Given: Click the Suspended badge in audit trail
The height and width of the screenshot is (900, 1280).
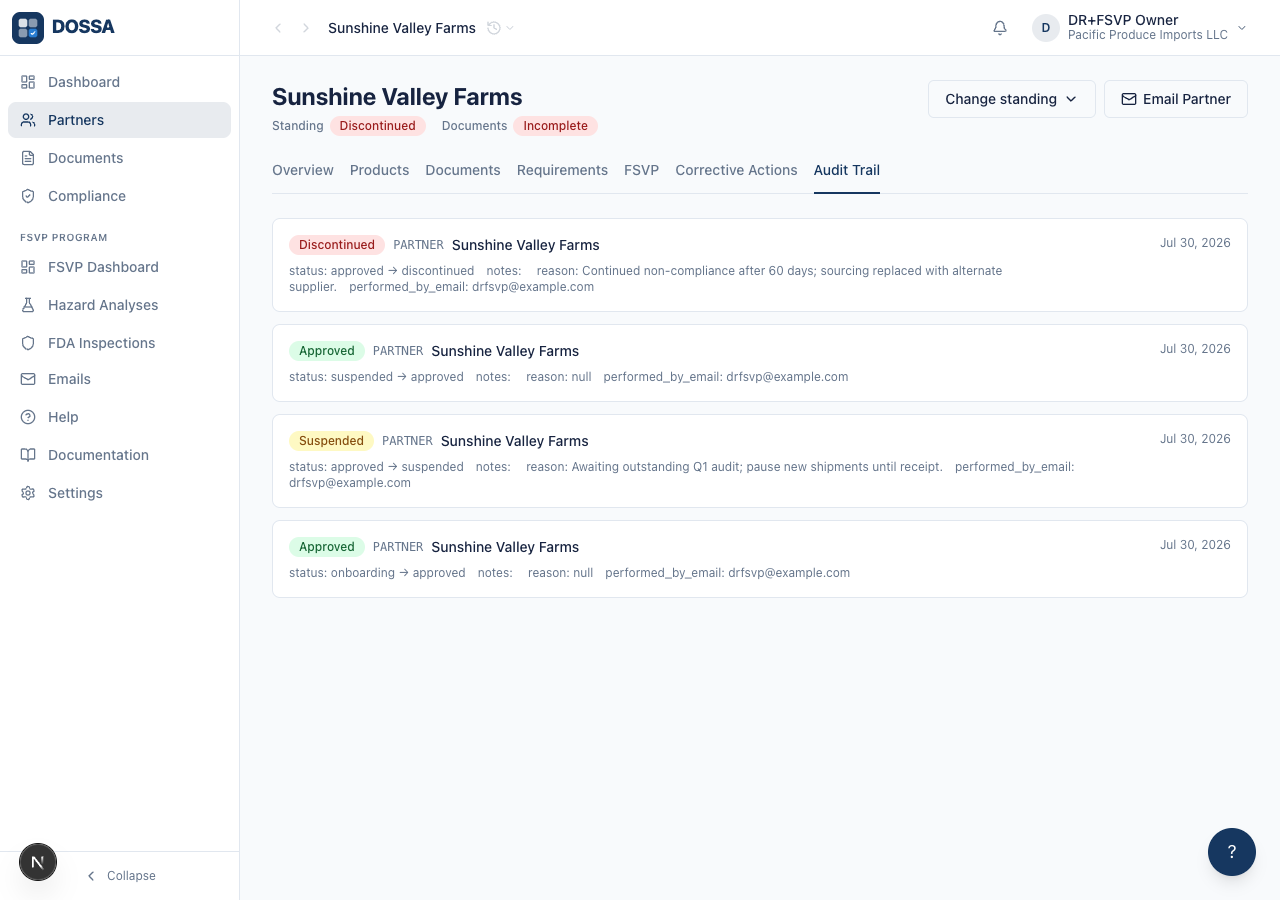Looking at the screenshot, I should point(331,441).
